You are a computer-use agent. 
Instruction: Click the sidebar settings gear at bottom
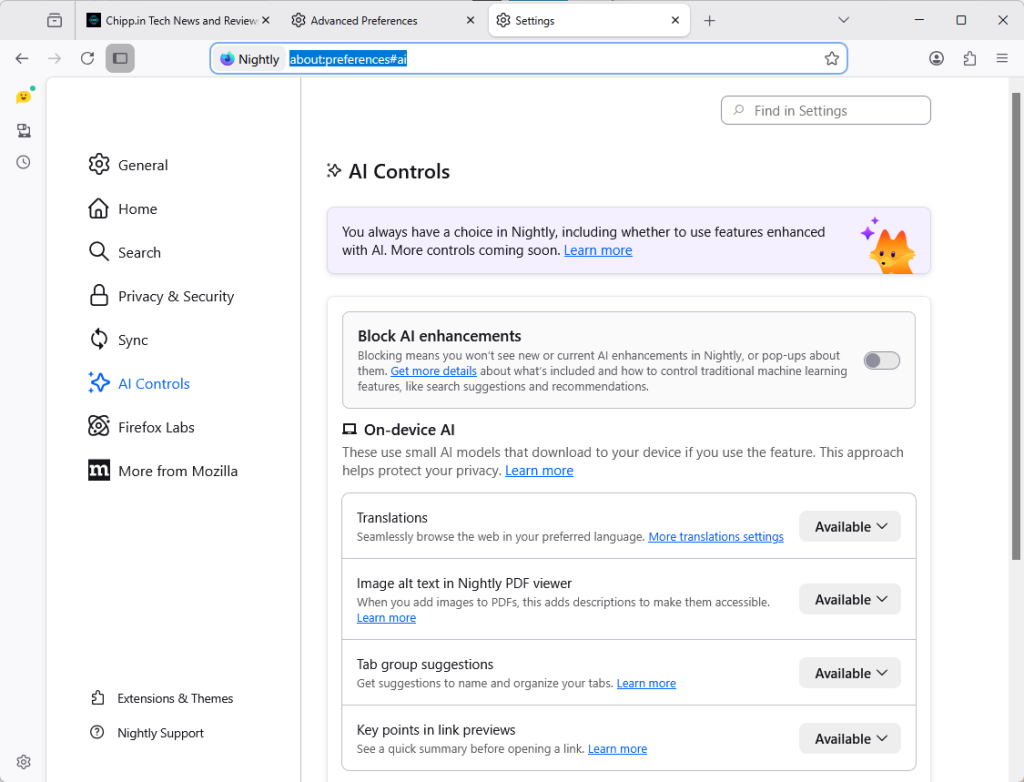pos(24,762)
